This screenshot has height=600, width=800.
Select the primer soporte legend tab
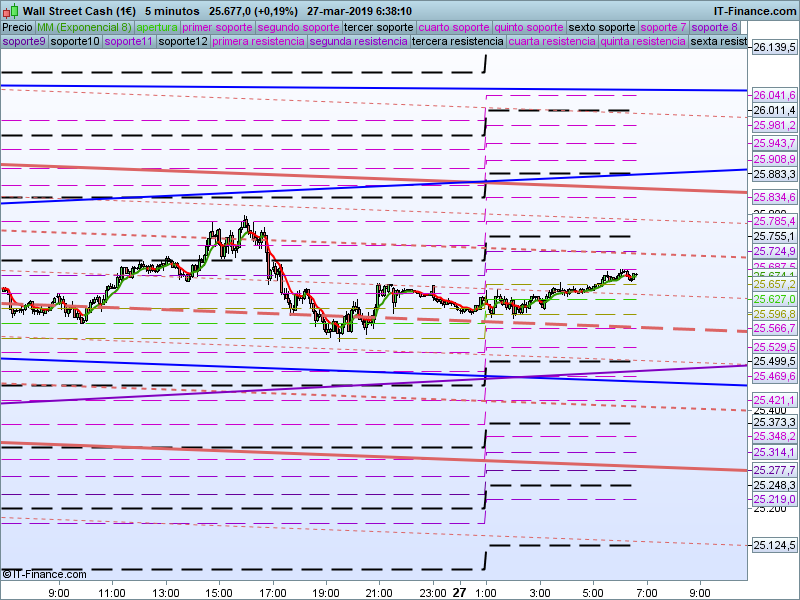(217, 28)
